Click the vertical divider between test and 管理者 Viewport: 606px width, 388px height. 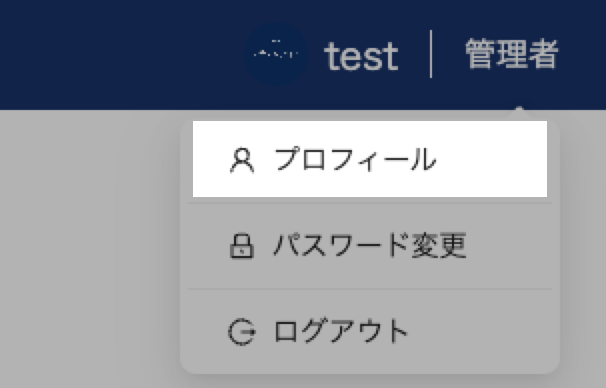431,54
